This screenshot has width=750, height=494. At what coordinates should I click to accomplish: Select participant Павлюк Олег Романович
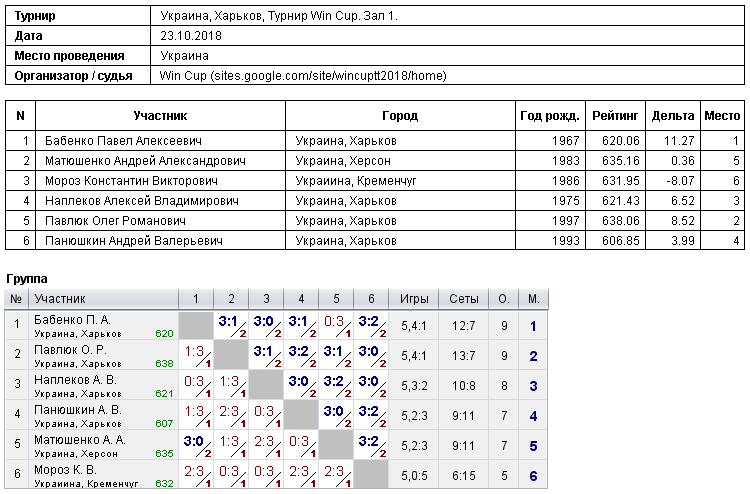[x=115, y=221]
